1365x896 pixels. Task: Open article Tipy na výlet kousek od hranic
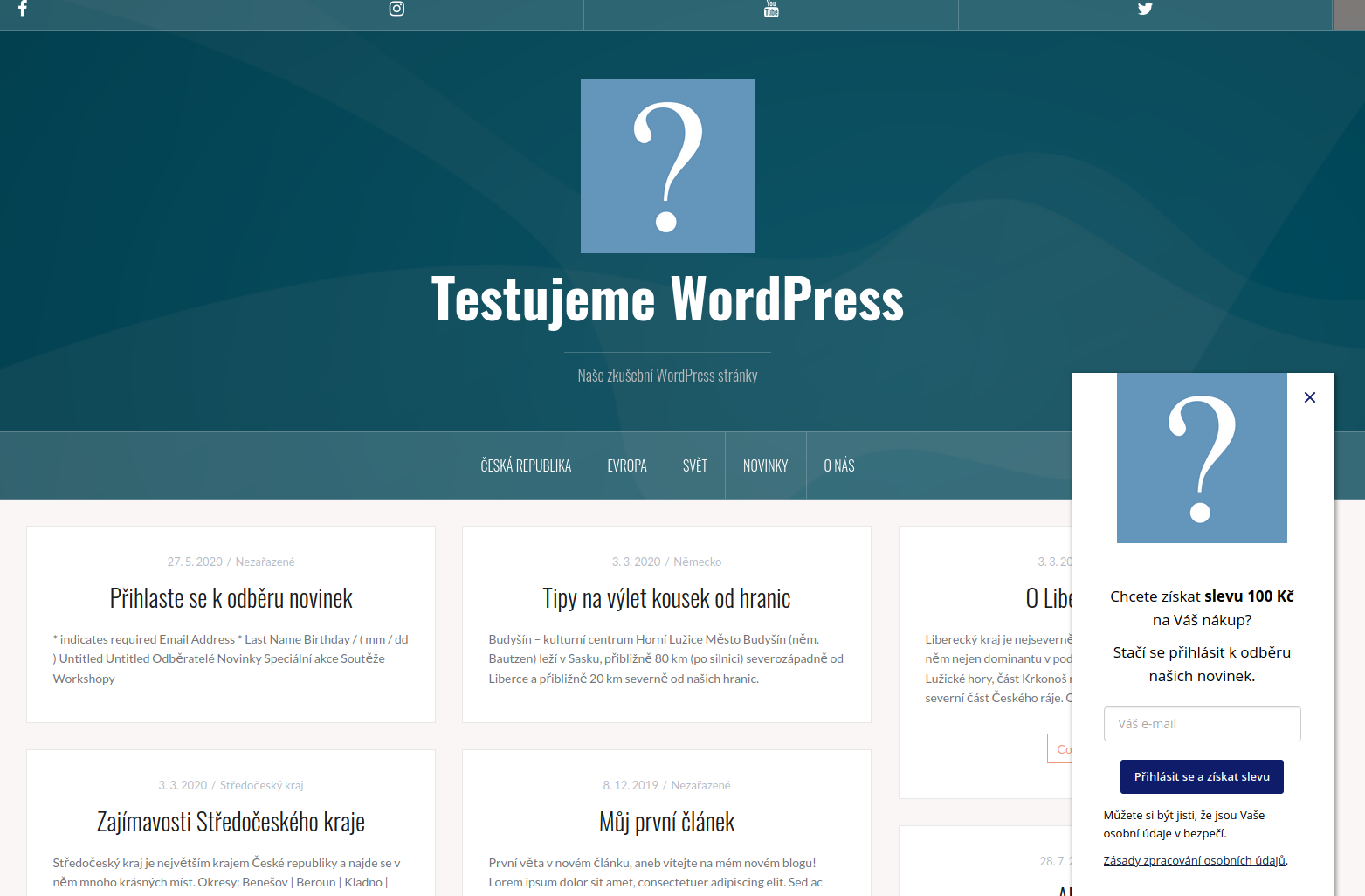point(666,598)
